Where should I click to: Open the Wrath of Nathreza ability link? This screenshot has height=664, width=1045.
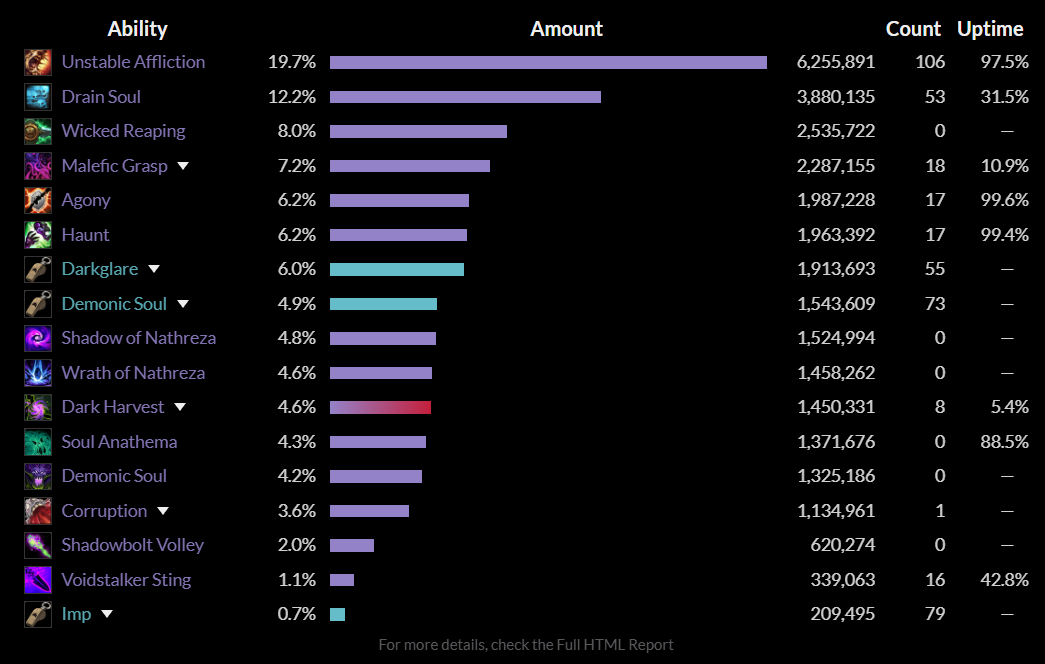(133, 373)
